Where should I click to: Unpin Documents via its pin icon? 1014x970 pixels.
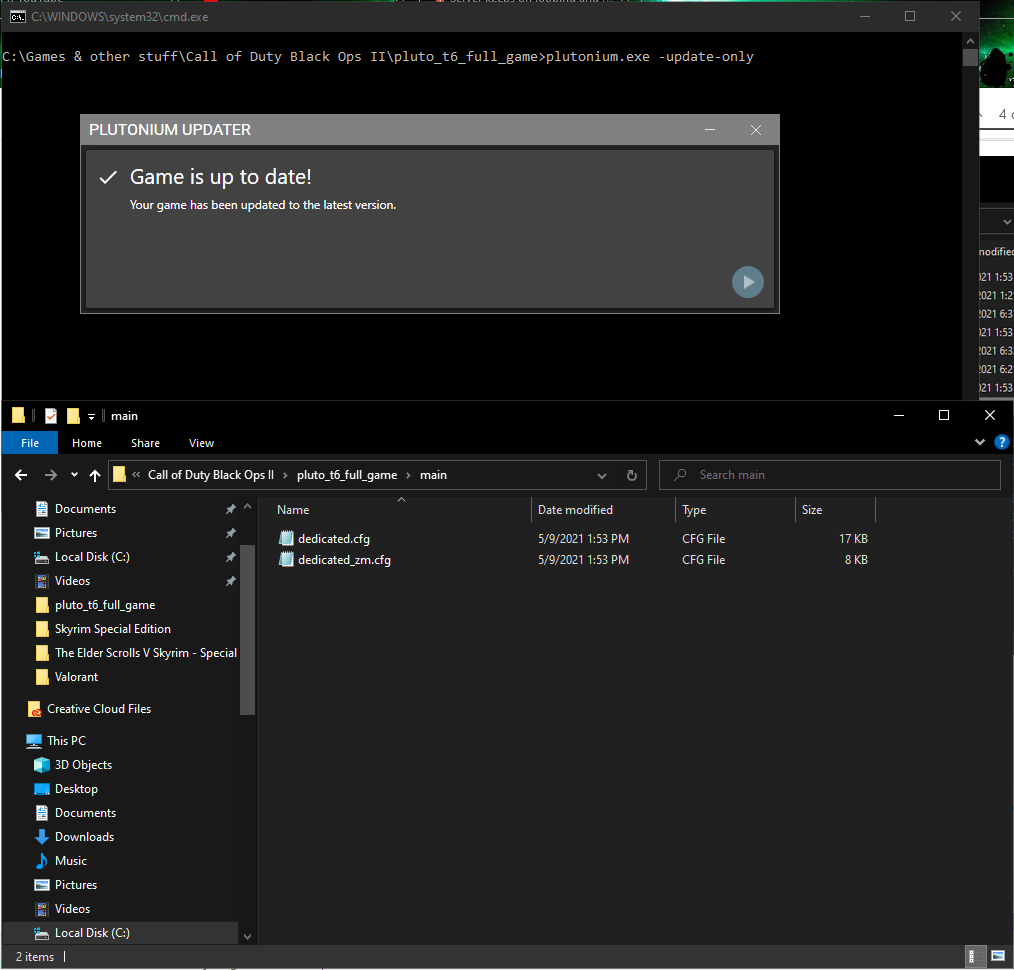point(230,510)
